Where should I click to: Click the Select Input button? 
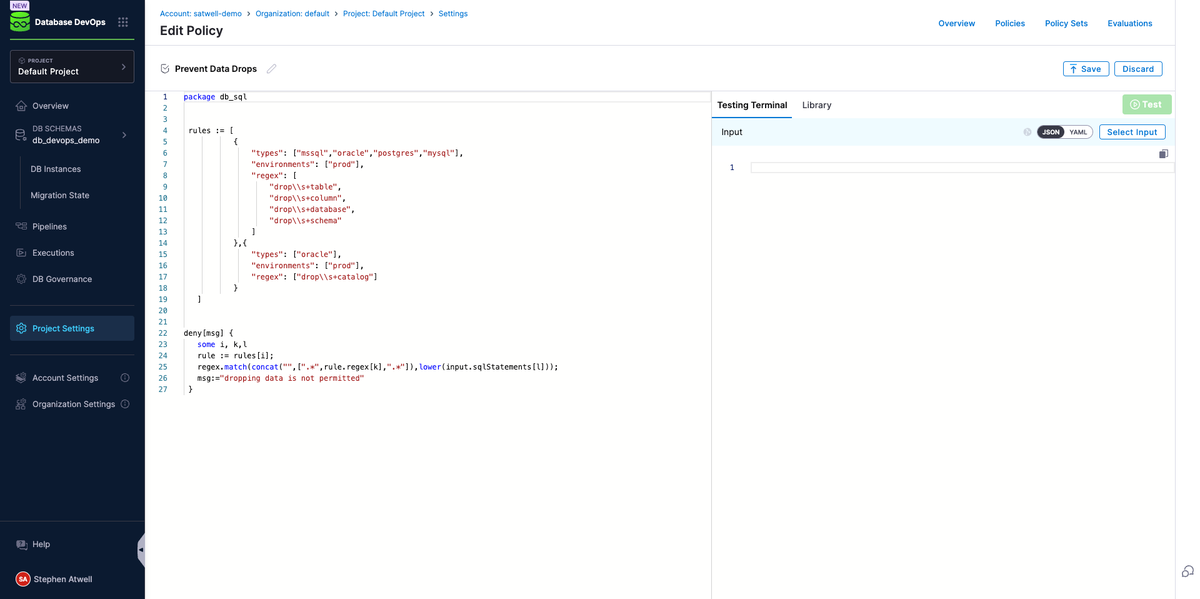pos(1132,132)
